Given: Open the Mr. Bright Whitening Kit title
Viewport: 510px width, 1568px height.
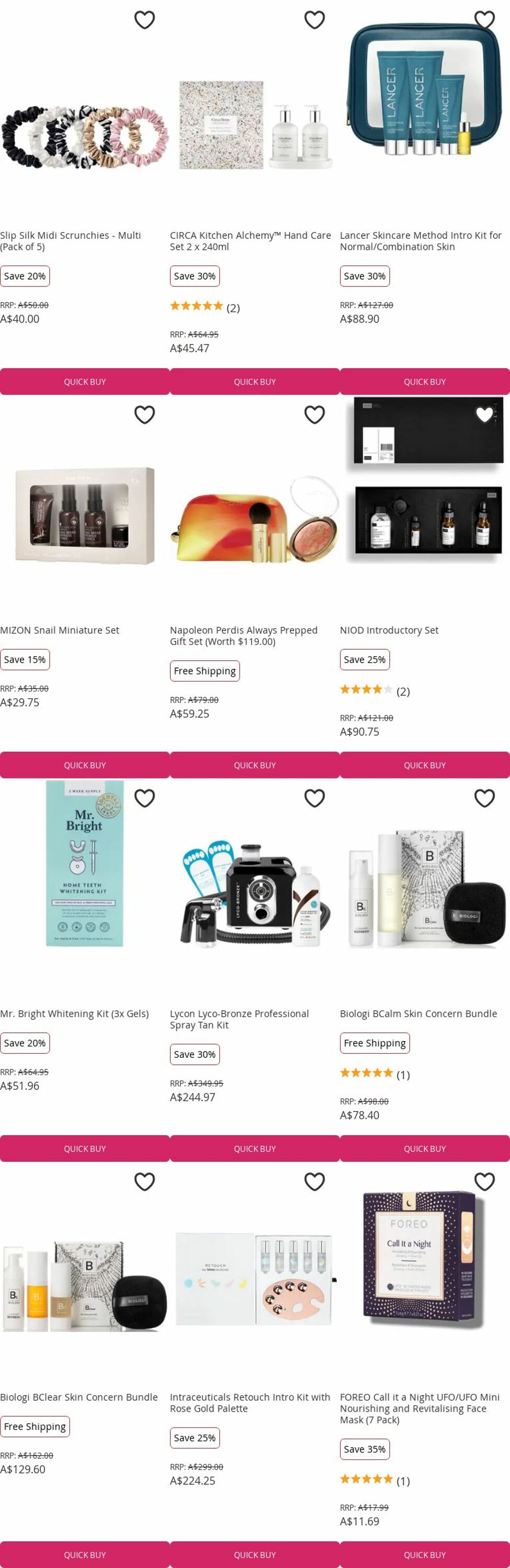Looking at the screenshot, I should (74, 1013).
